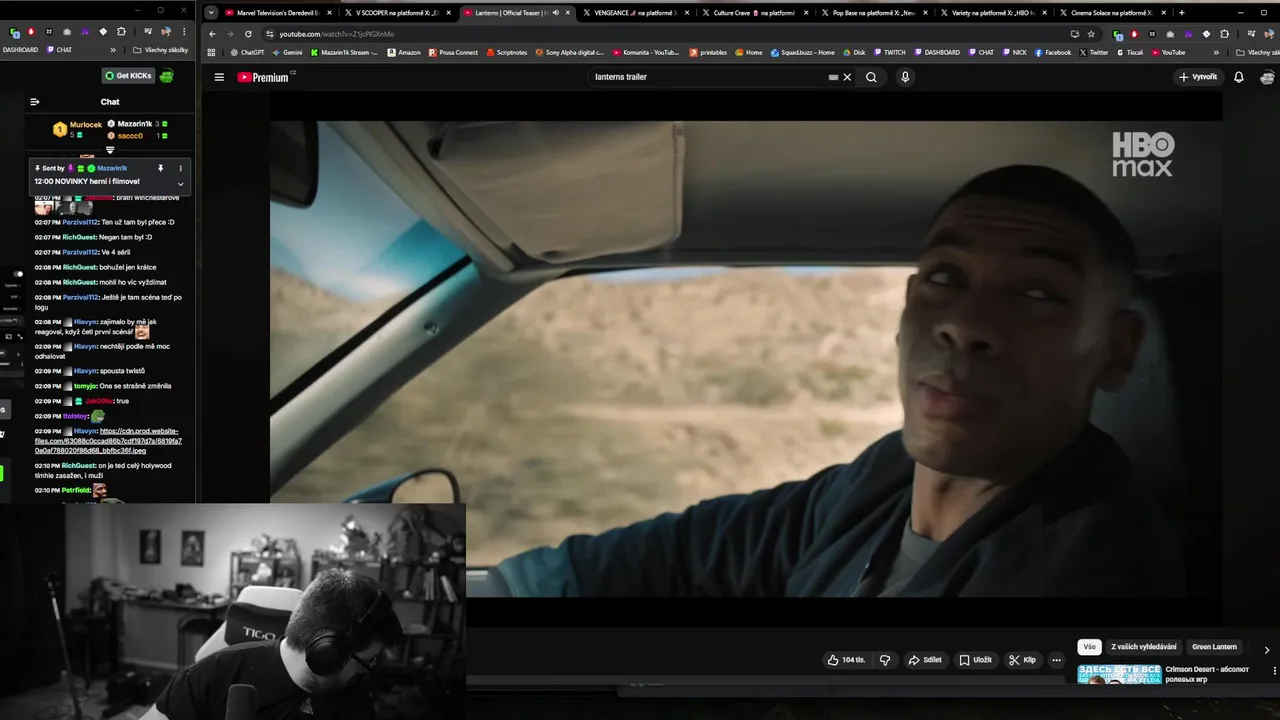Expand hidden bookmarks in chat window
The image size is (1280, 720).
(112, 50)
